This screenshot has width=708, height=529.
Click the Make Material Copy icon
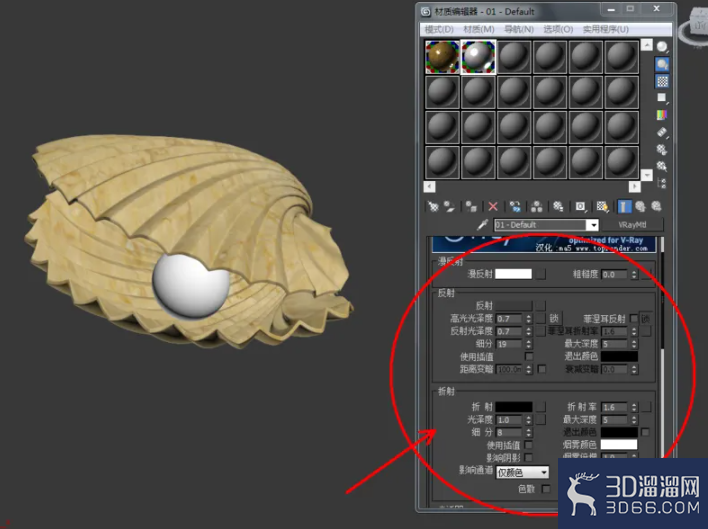[515, 207]
